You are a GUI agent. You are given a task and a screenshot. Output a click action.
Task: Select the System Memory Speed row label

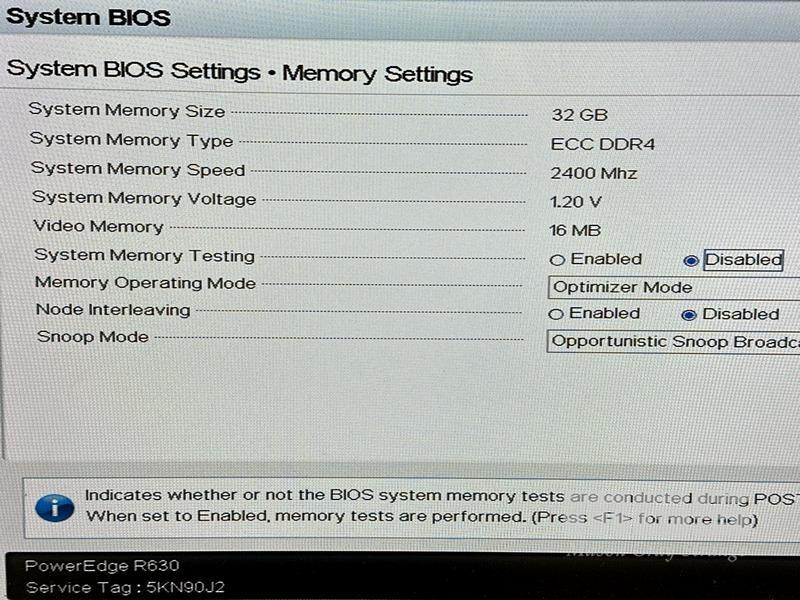coord(137,169)
